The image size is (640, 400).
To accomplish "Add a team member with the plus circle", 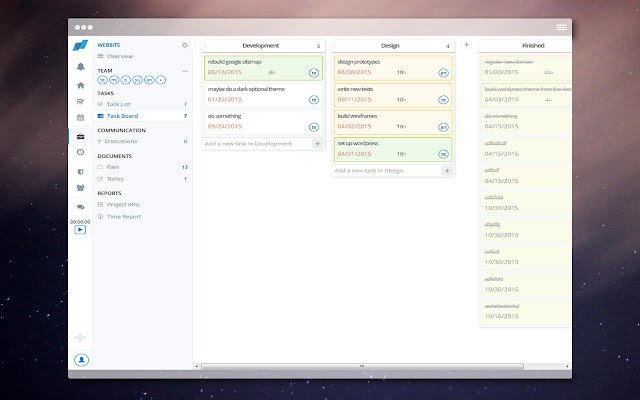I will pos(161,80).
